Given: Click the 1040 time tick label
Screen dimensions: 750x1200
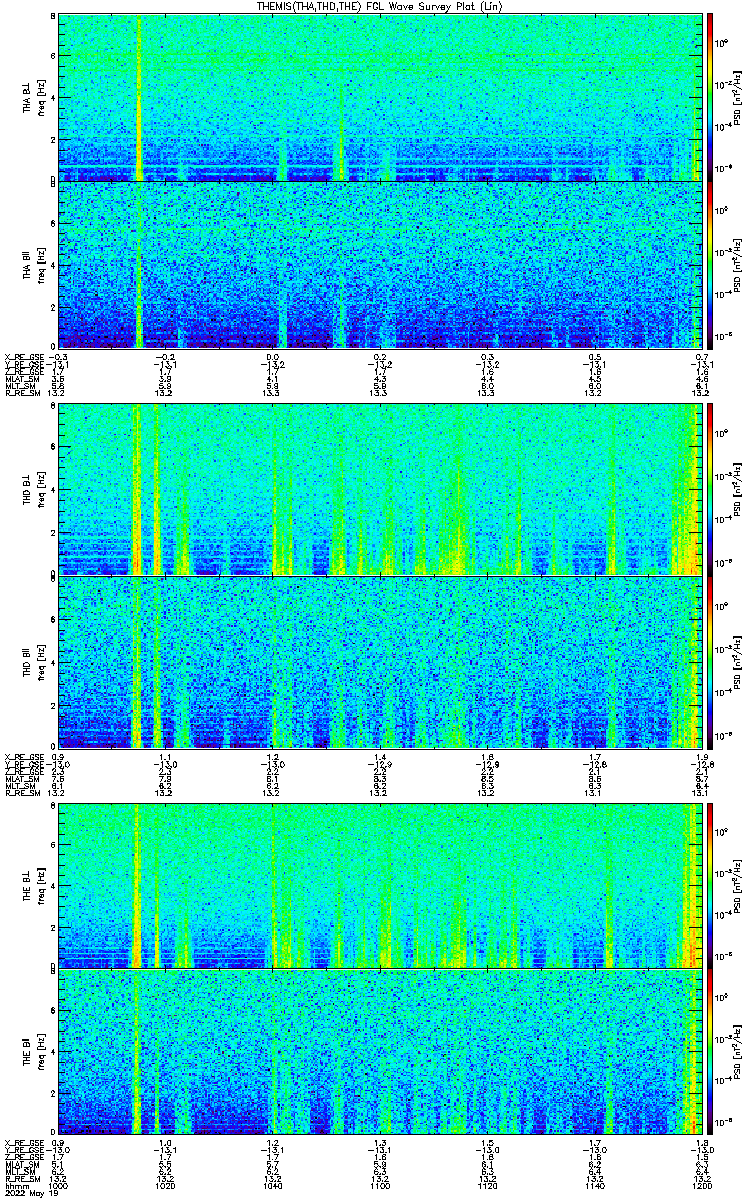Looking at the screenshot, I should coord(273,1184).
